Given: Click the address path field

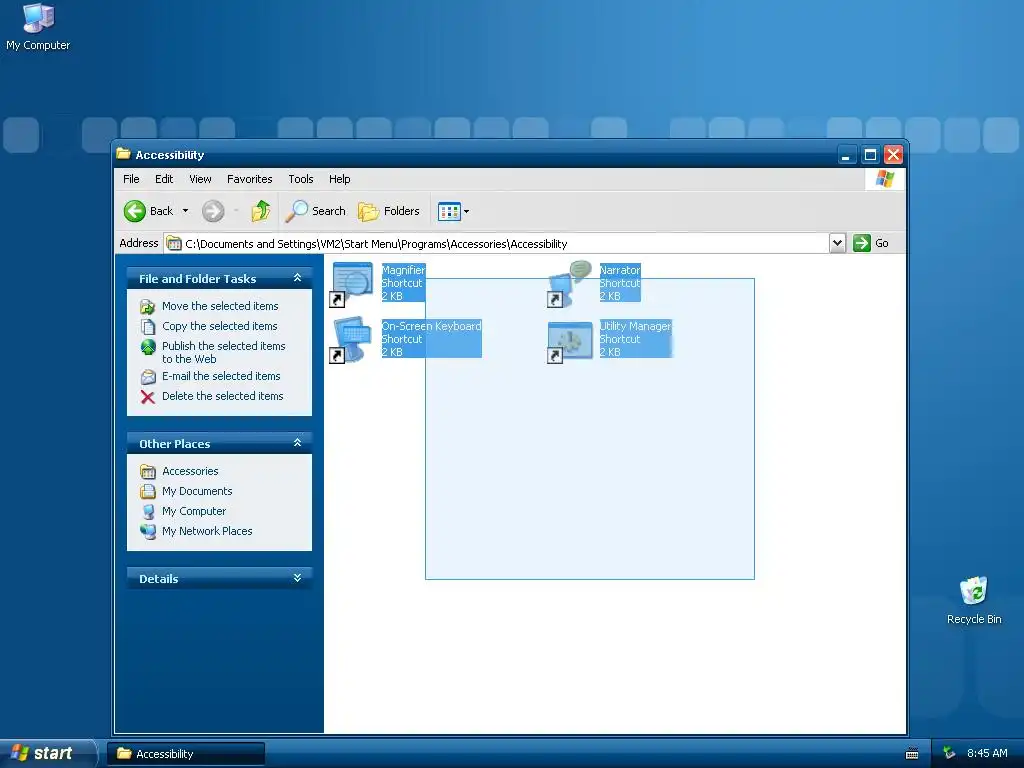Looking at the screenshot, I should click(496, 244).
